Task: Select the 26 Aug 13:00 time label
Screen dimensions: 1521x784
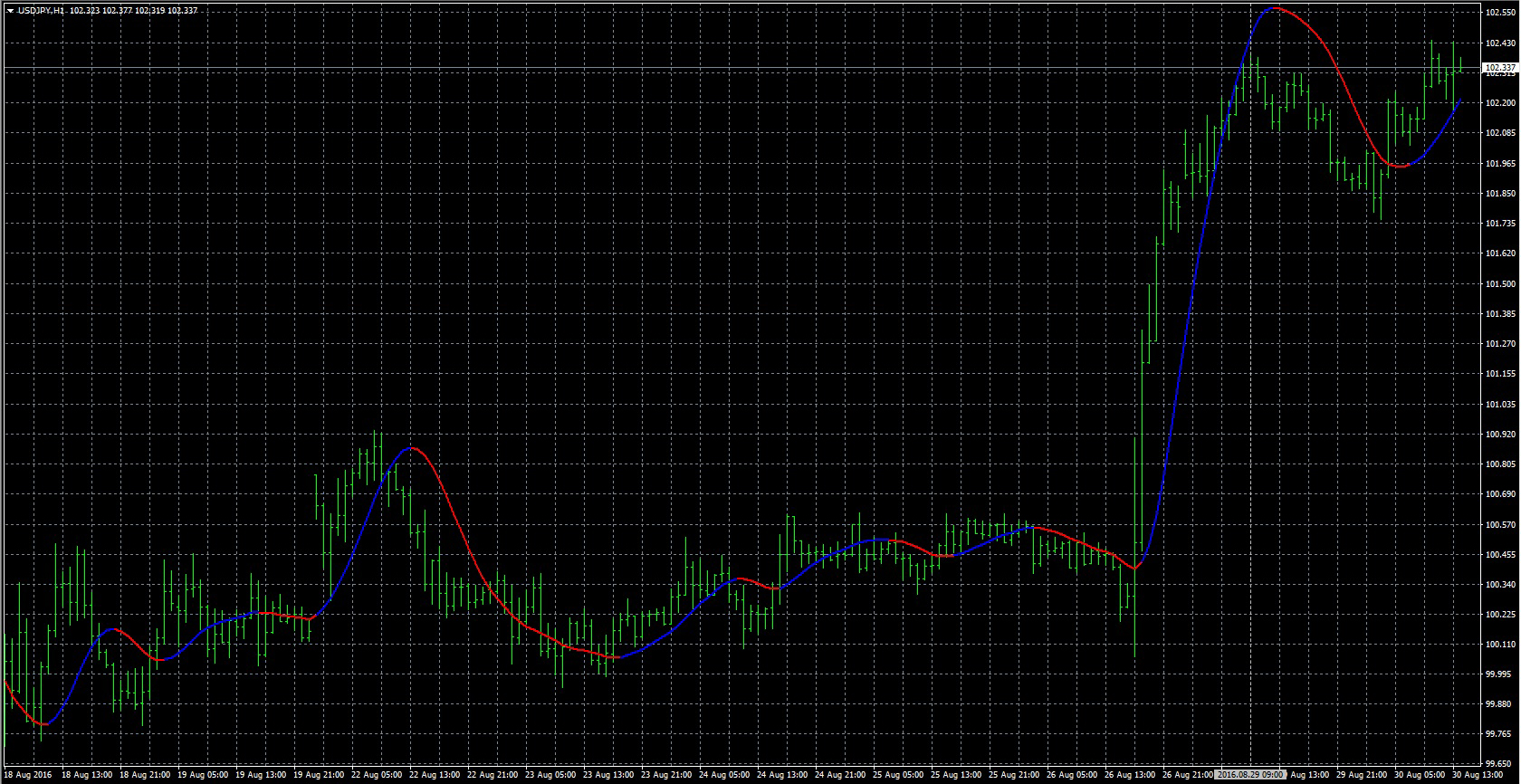Action: [1130, 775]
